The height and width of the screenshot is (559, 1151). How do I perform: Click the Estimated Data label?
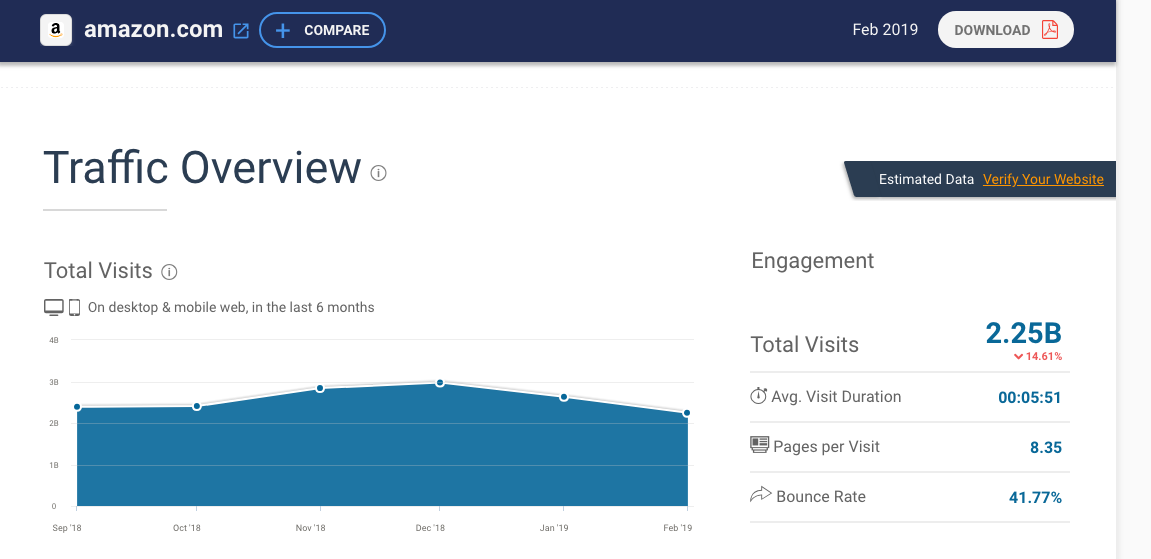point(926,179)
